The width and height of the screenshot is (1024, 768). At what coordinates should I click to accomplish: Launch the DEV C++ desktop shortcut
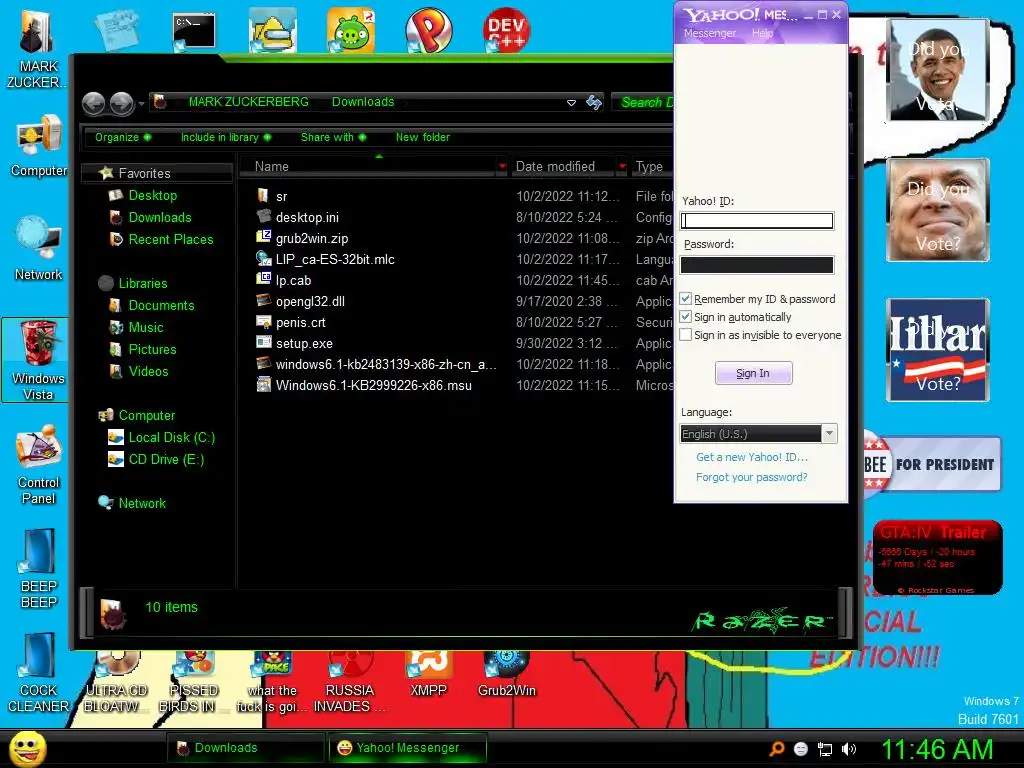click(506, 31)
